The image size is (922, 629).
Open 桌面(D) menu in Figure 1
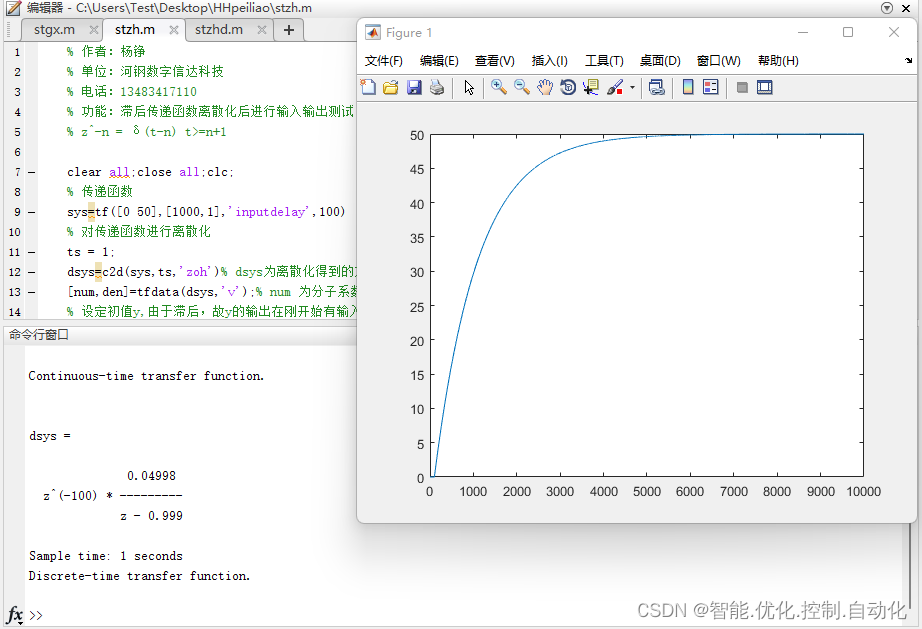pyautogui.click(x=660, y=61)
